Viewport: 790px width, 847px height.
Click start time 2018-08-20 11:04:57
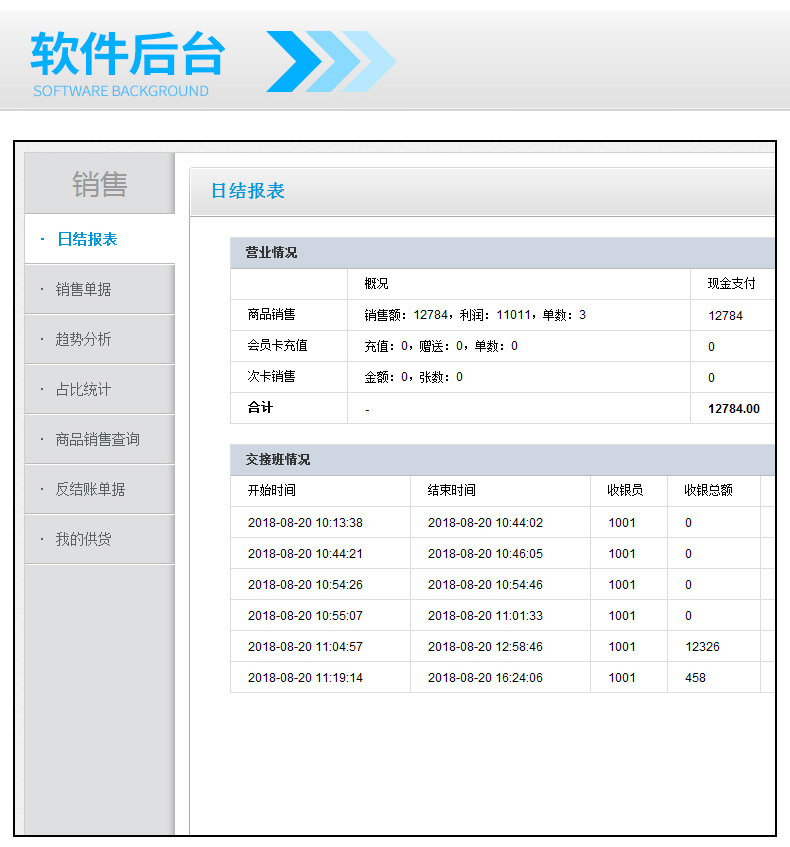[x=305, y=647]
